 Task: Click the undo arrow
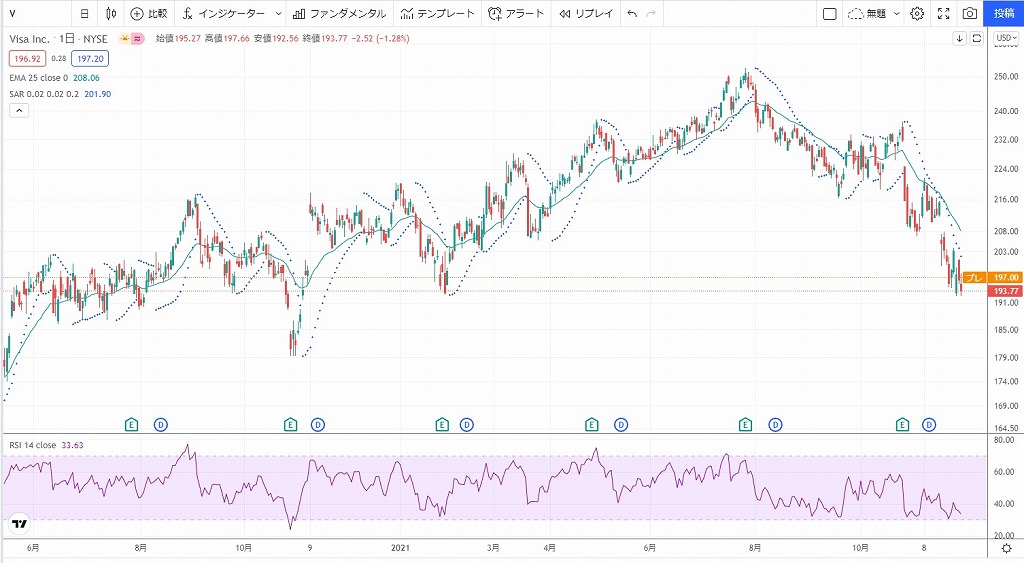631,14
